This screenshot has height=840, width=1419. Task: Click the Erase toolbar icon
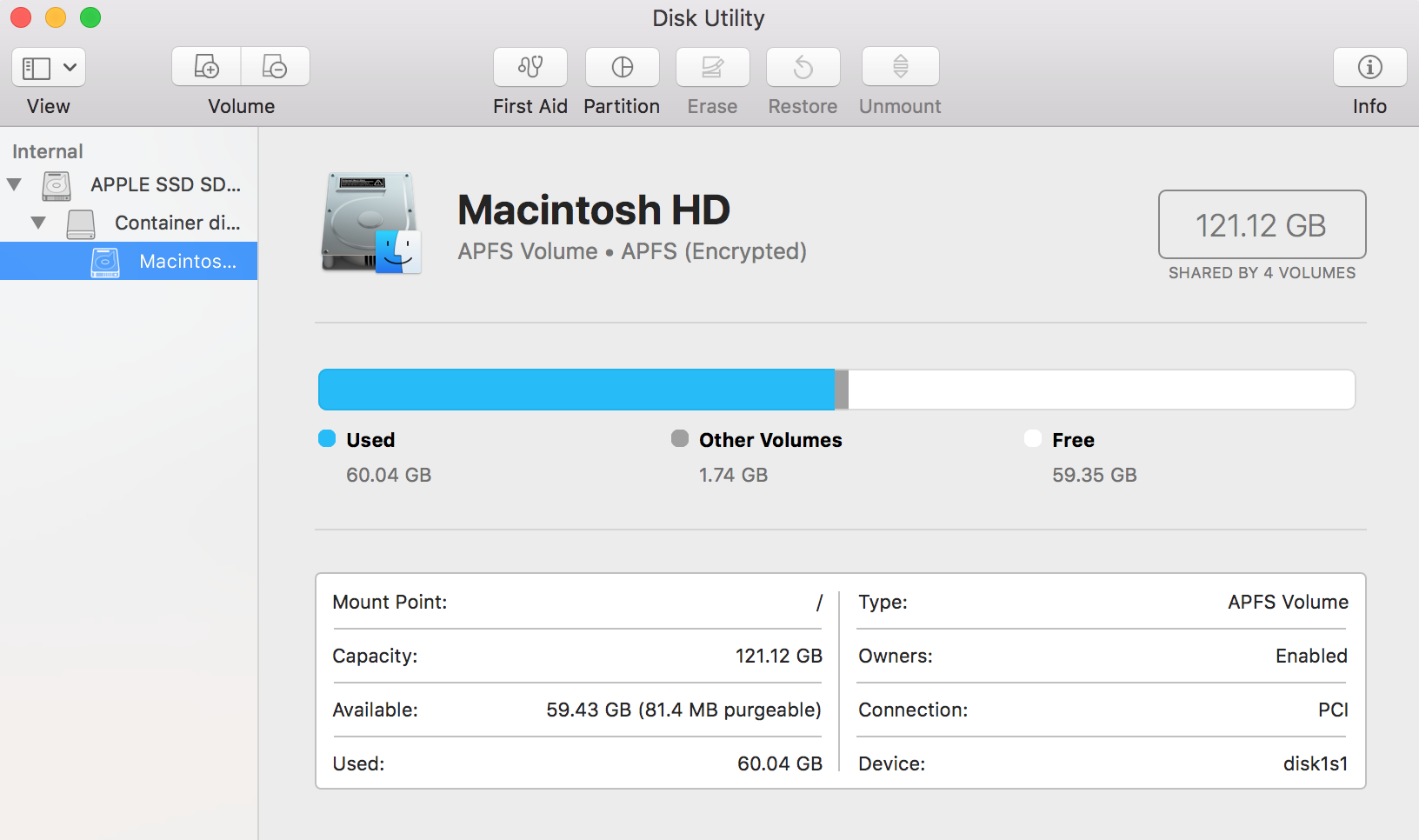click(x=713, y=67)
